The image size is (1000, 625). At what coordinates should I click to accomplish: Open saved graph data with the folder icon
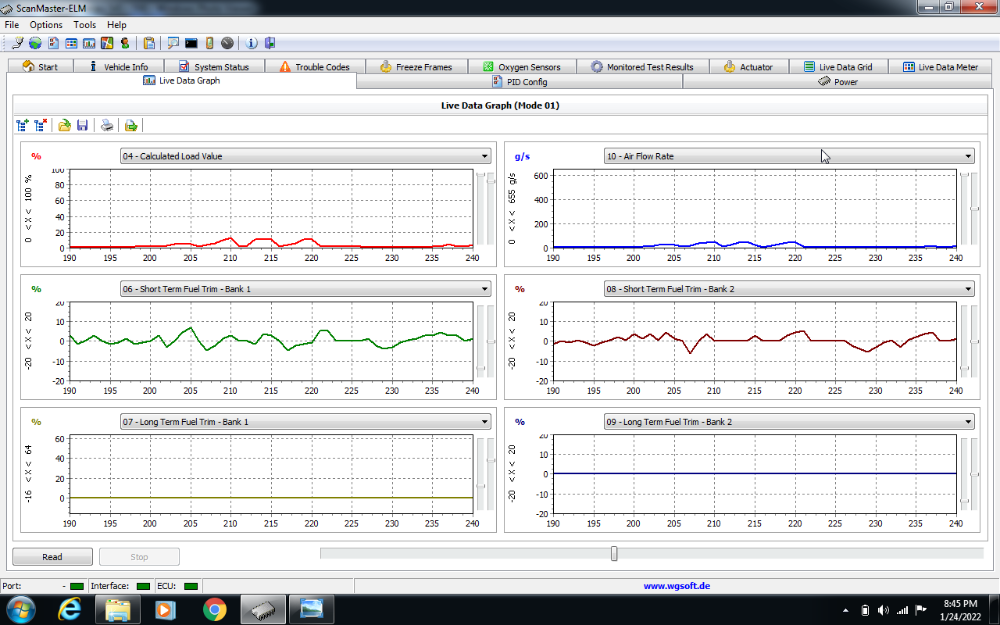coord(64,125)
